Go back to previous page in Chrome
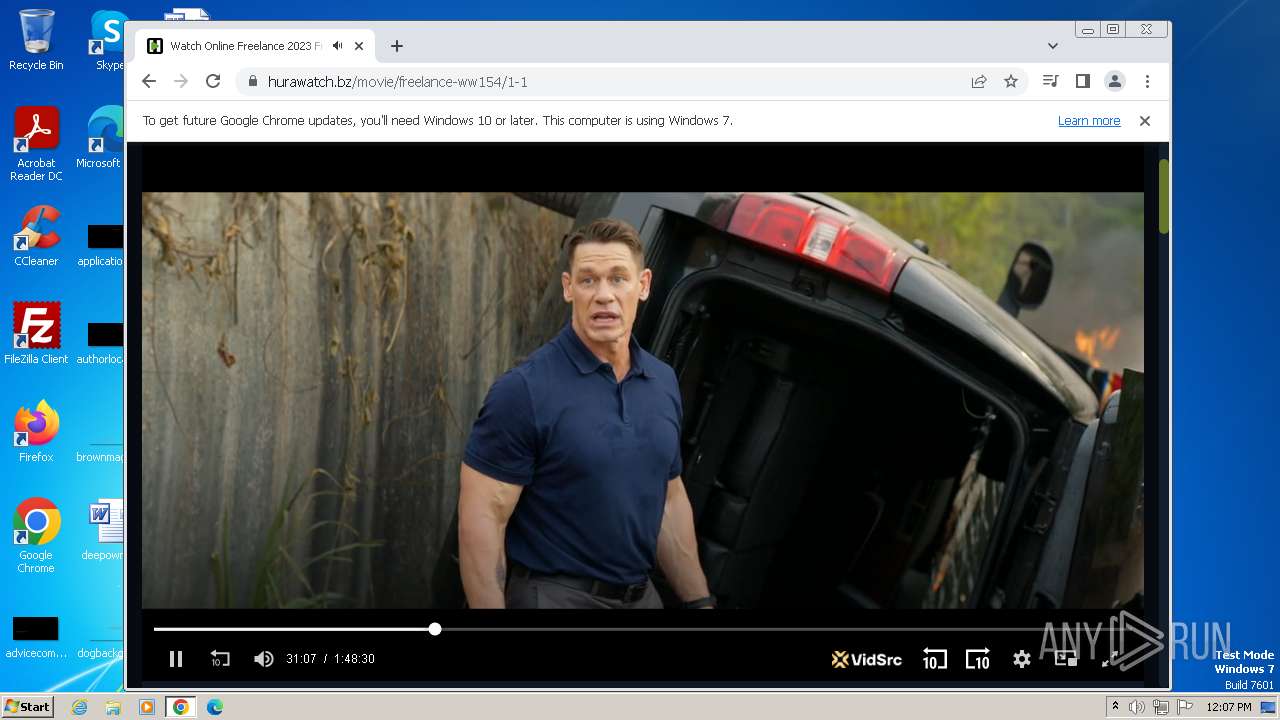Viewport: 1280px width, 720px height. [x=149, y=82]
